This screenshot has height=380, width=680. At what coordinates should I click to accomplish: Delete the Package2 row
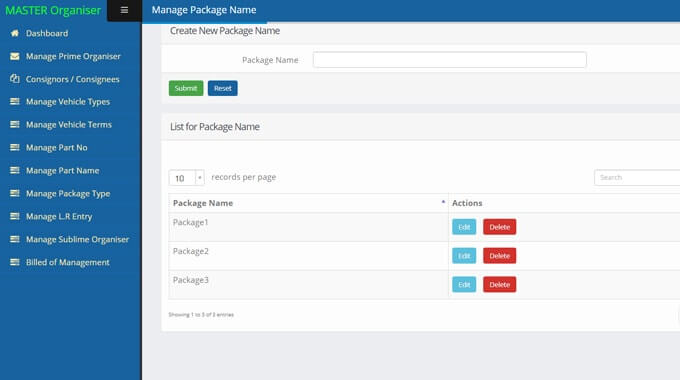point(500,256)
